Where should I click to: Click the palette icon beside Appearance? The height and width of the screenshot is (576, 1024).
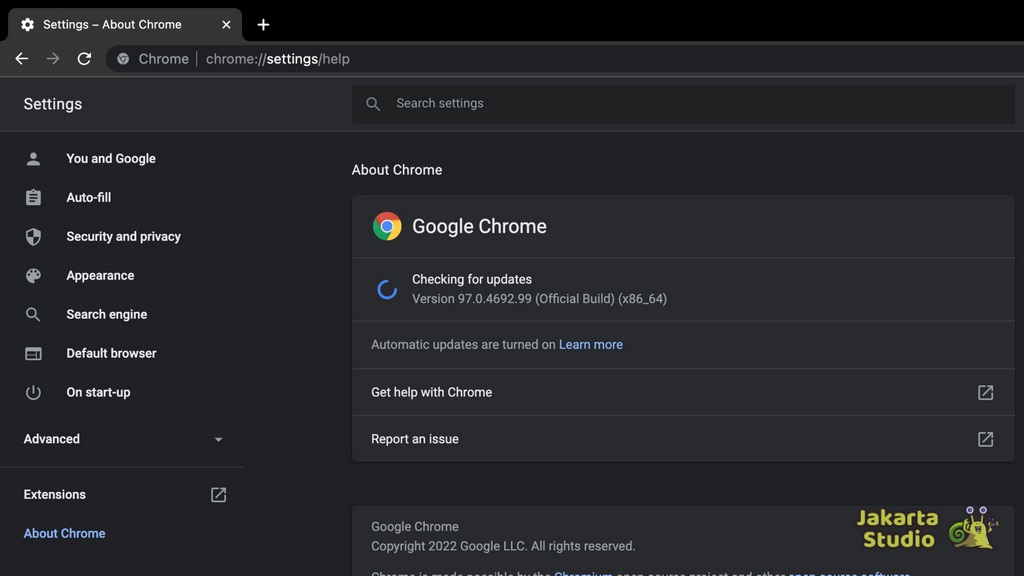coord(33,276)
